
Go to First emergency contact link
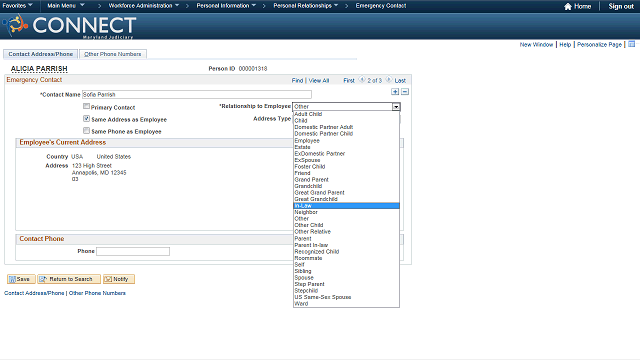[349, 80]
